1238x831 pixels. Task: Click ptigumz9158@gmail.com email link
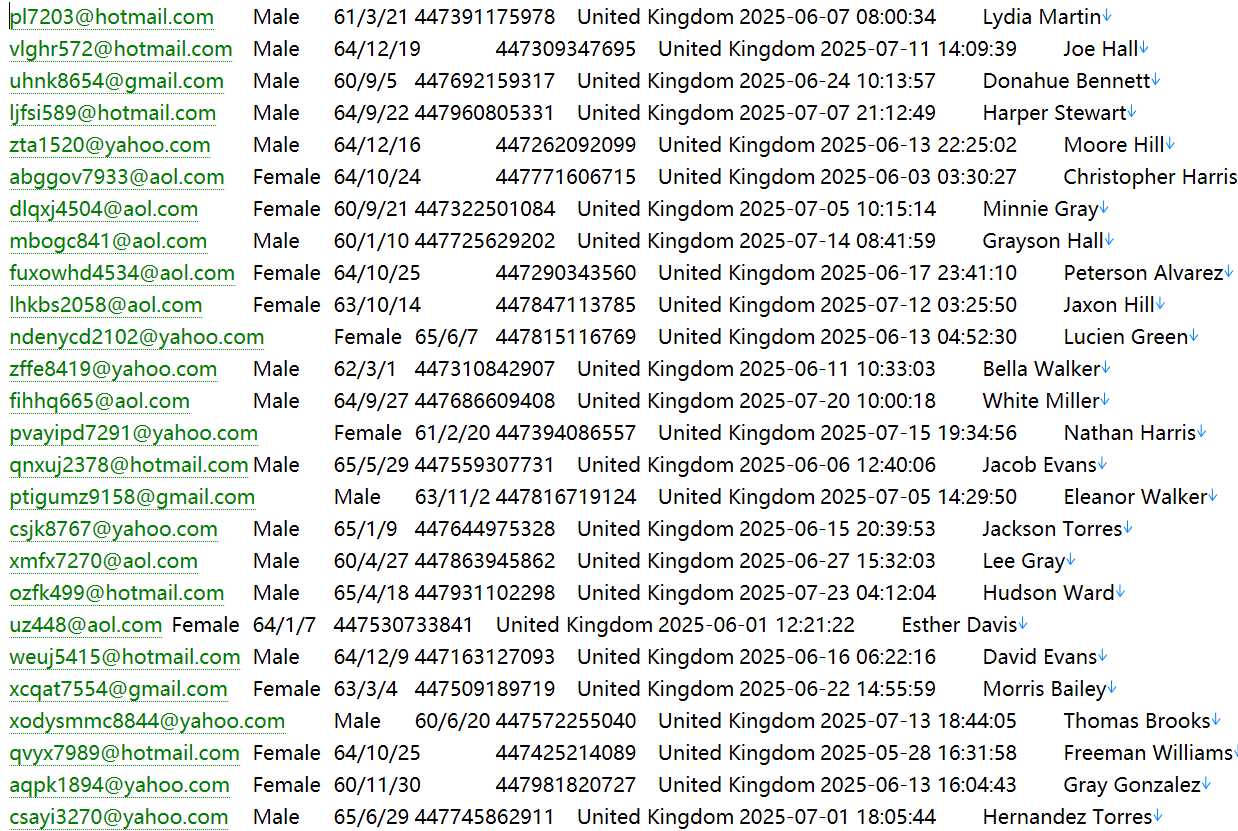click(132, 497)
